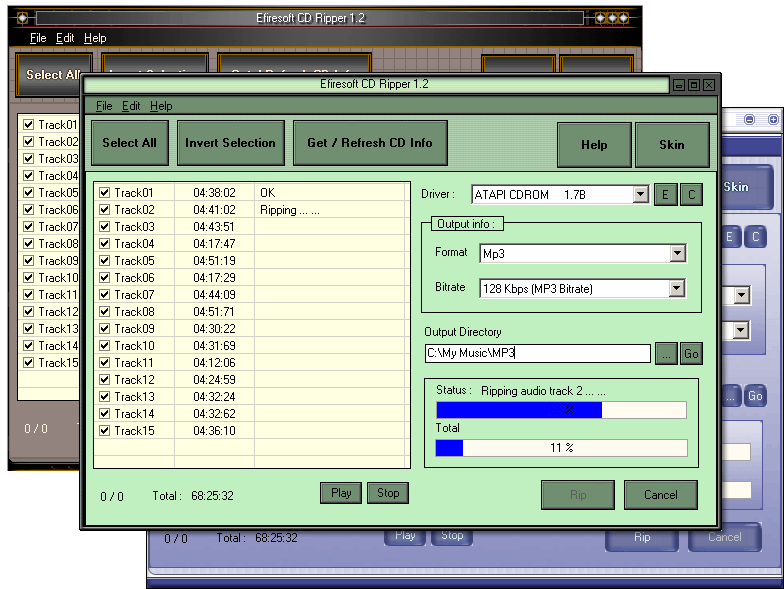Image resolution: width=784 pixels, height=589 pixels.
Task: Click E button in blue skin window
Action: (x=730, y=237)
